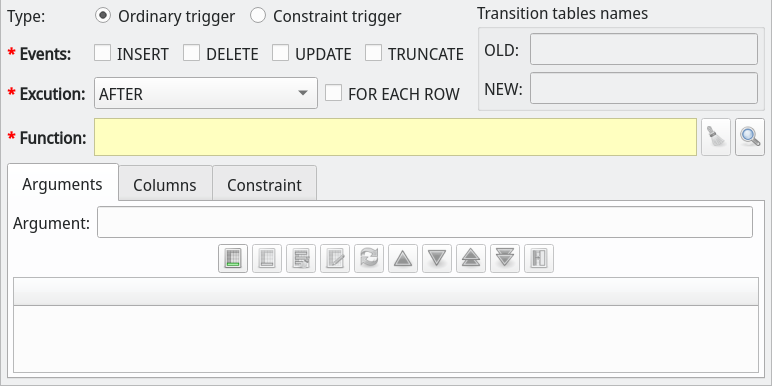Open the Constraint tab
Viewport: 772px width, 386px height.
click(x=264, y=185)
